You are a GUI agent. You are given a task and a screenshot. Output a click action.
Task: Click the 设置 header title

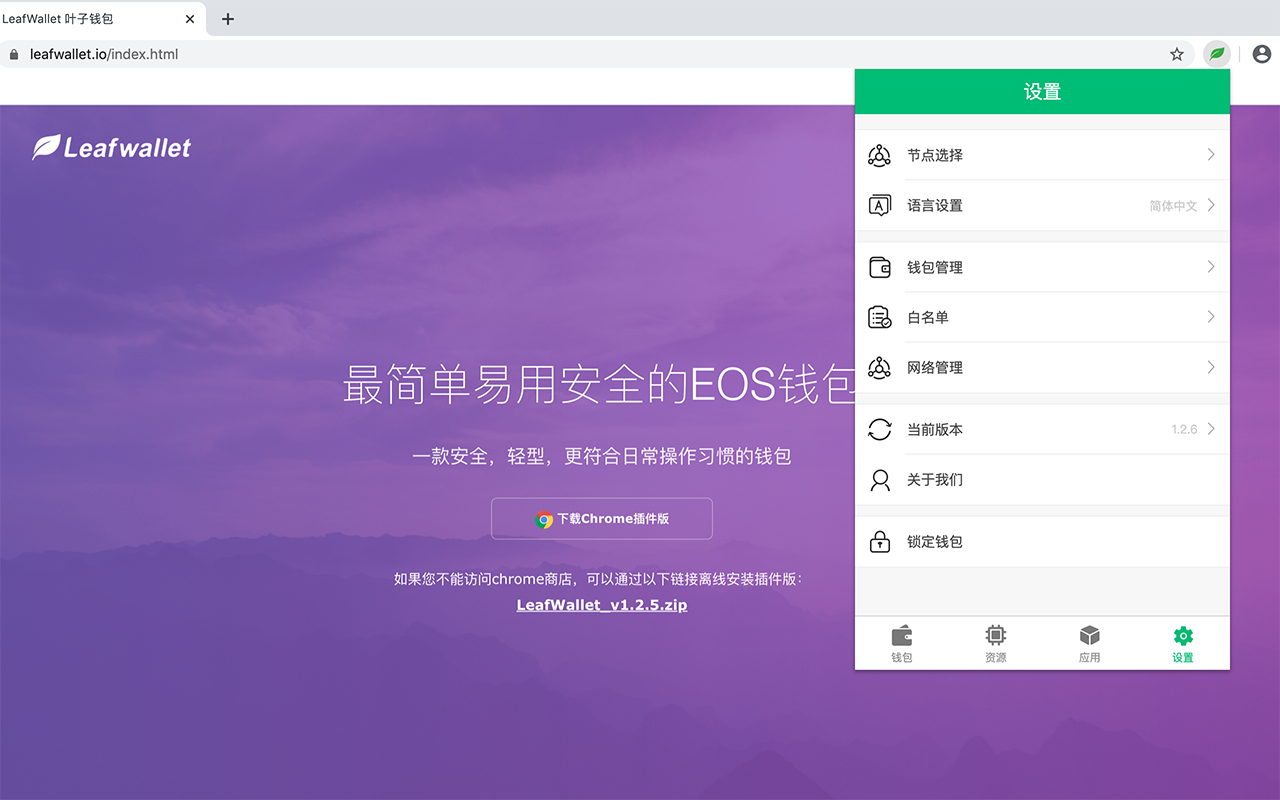1042,92
